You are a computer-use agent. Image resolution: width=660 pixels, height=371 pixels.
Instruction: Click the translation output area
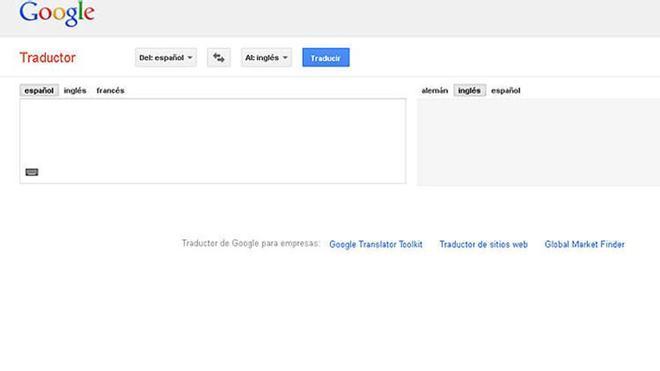pos(538,142)
